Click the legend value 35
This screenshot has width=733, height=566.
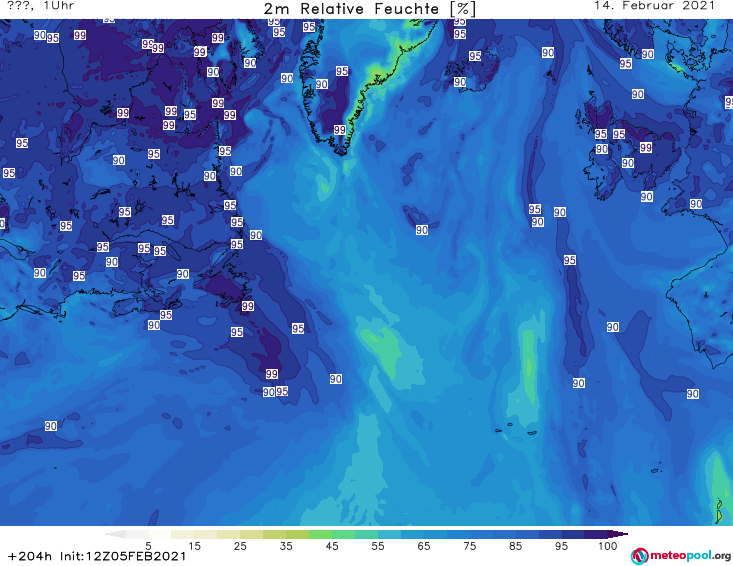pyautogui.click(x=286, y=546)
